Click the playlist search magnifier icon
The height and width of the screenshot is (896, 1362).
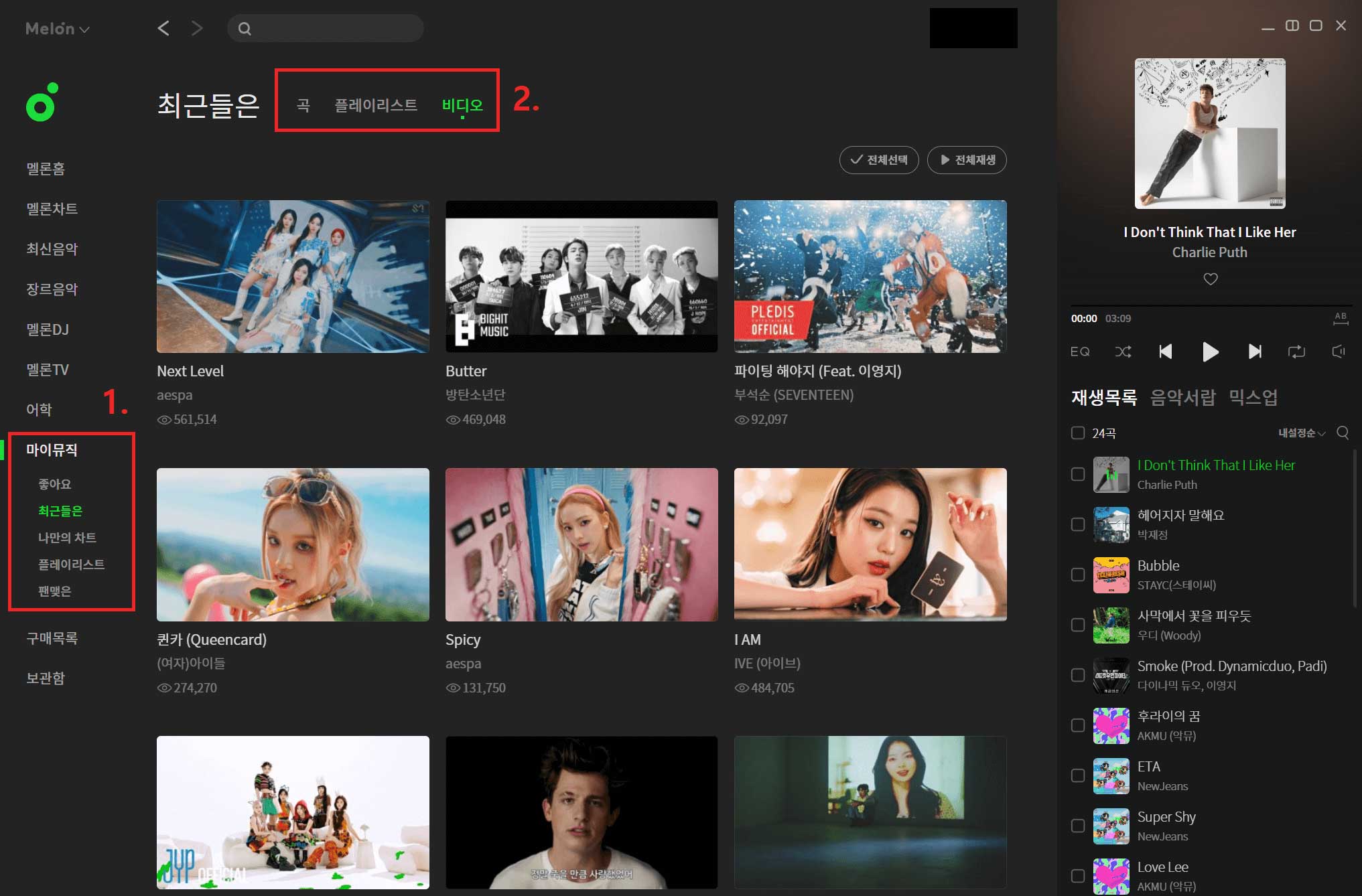[x=1343, y=433]
